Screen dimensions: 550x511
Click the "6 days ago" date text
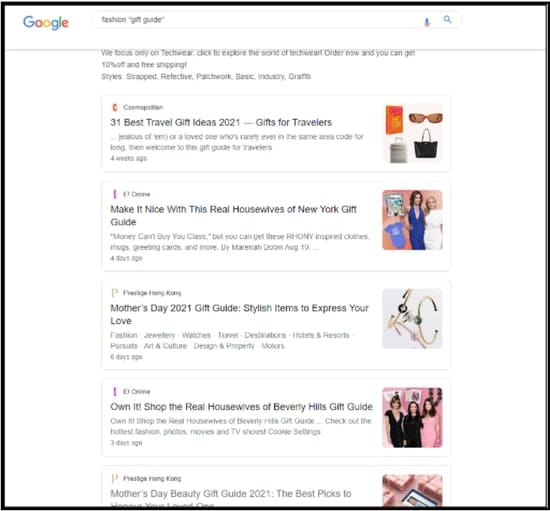point(126,357)
